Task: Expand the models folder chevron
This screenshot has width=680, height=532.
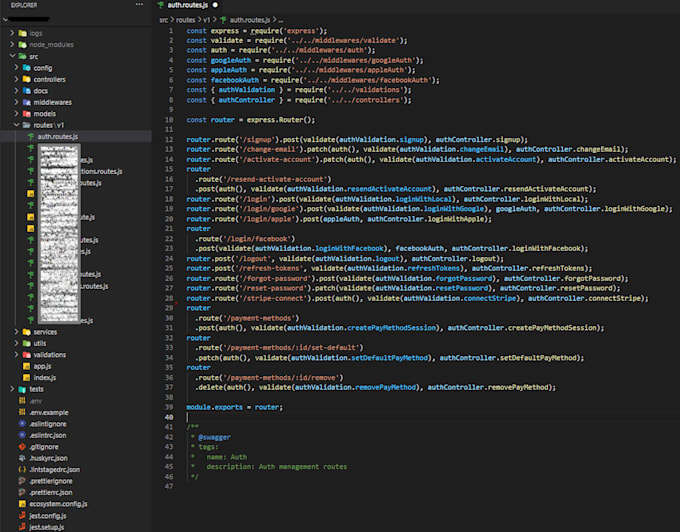Action: tap(16, 113)
